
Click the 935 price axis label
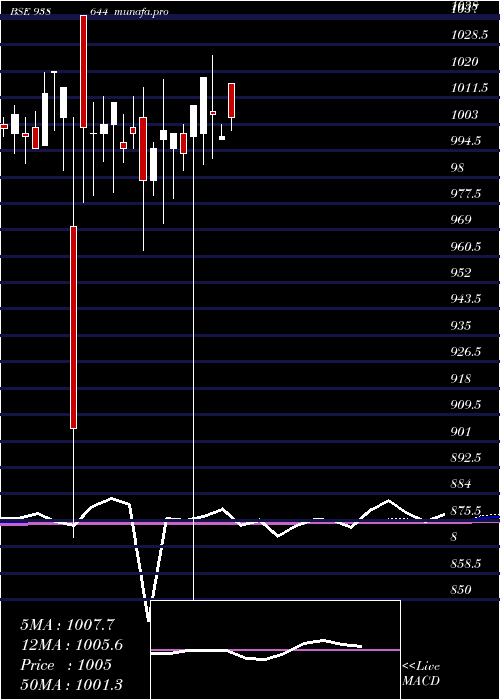click(461, 325)
